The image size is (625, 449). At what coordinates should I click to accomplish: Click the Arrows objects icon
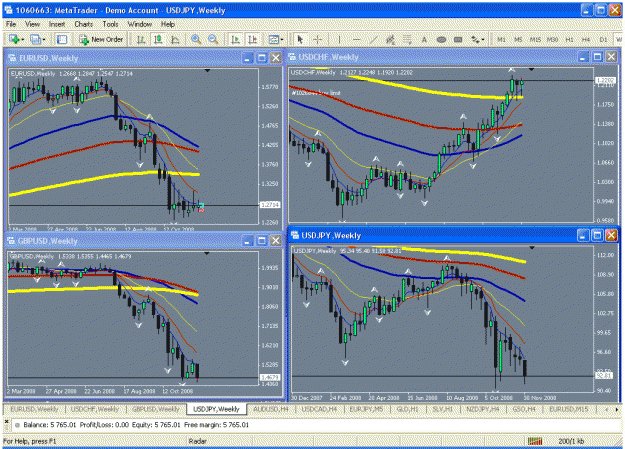pos(476,39)
